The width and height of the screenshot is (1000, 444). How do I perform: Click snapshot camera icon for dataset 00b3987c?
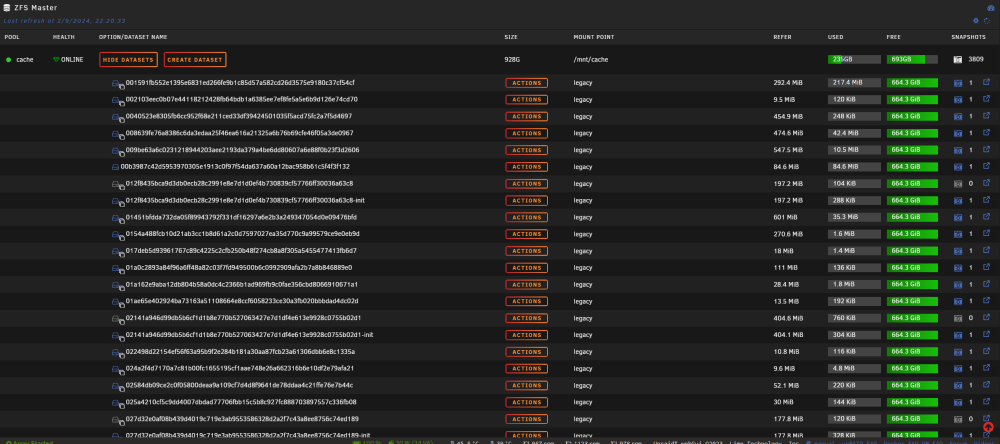tap(957, 166)
